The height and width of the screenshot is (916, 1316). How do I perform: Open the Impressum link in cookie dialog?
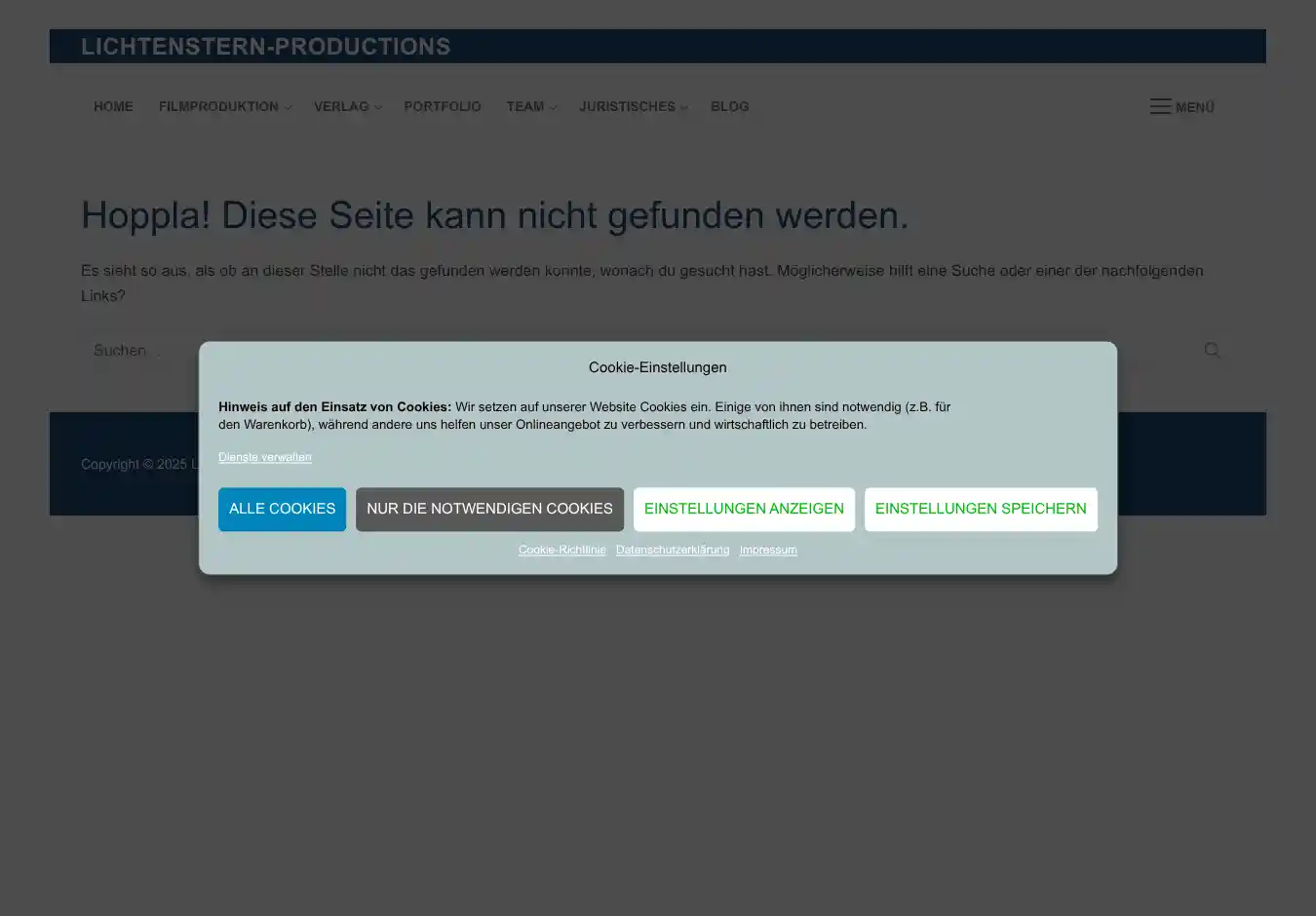point(768,550)
